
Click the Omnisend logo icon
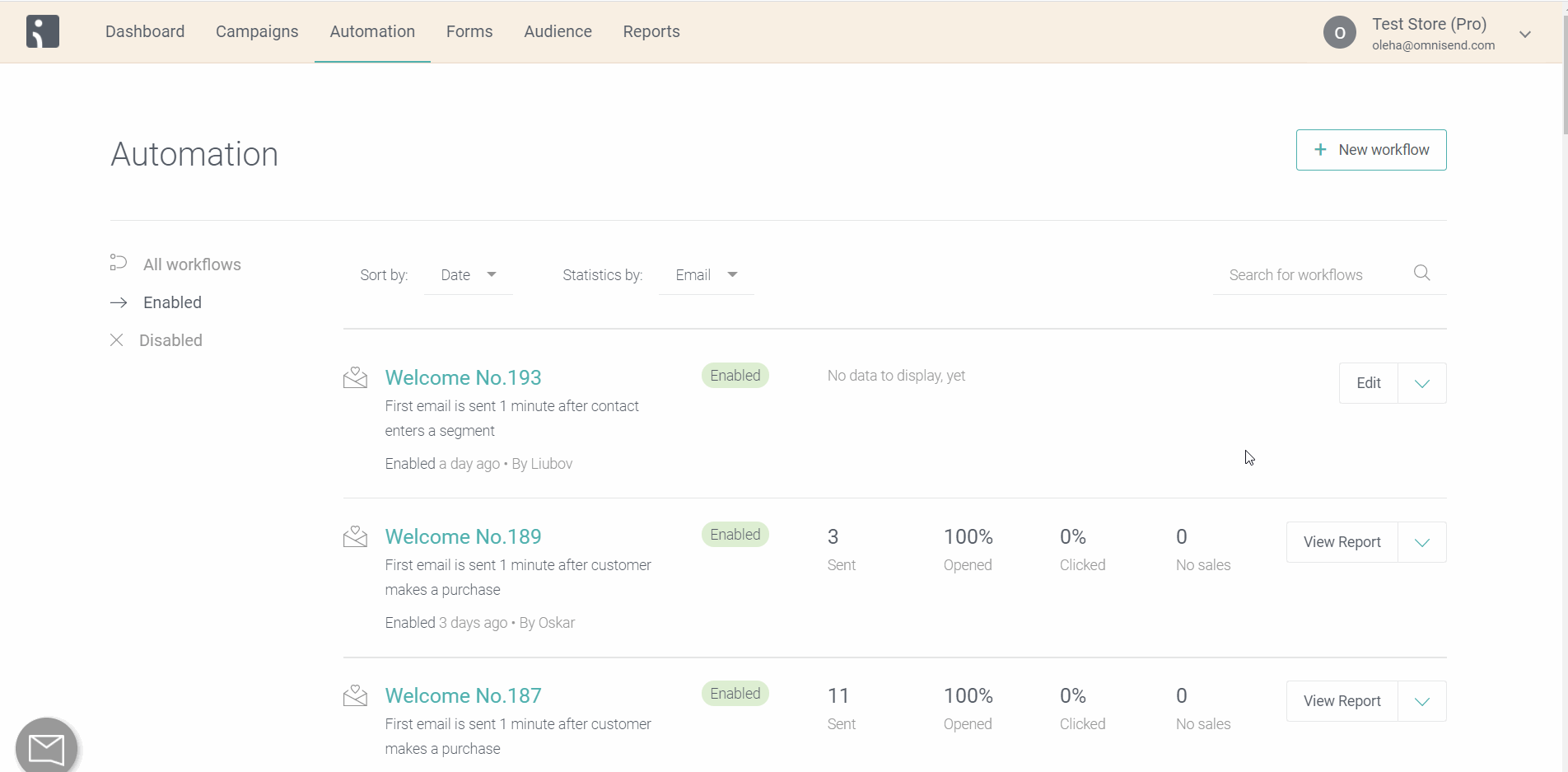(43, 31)
